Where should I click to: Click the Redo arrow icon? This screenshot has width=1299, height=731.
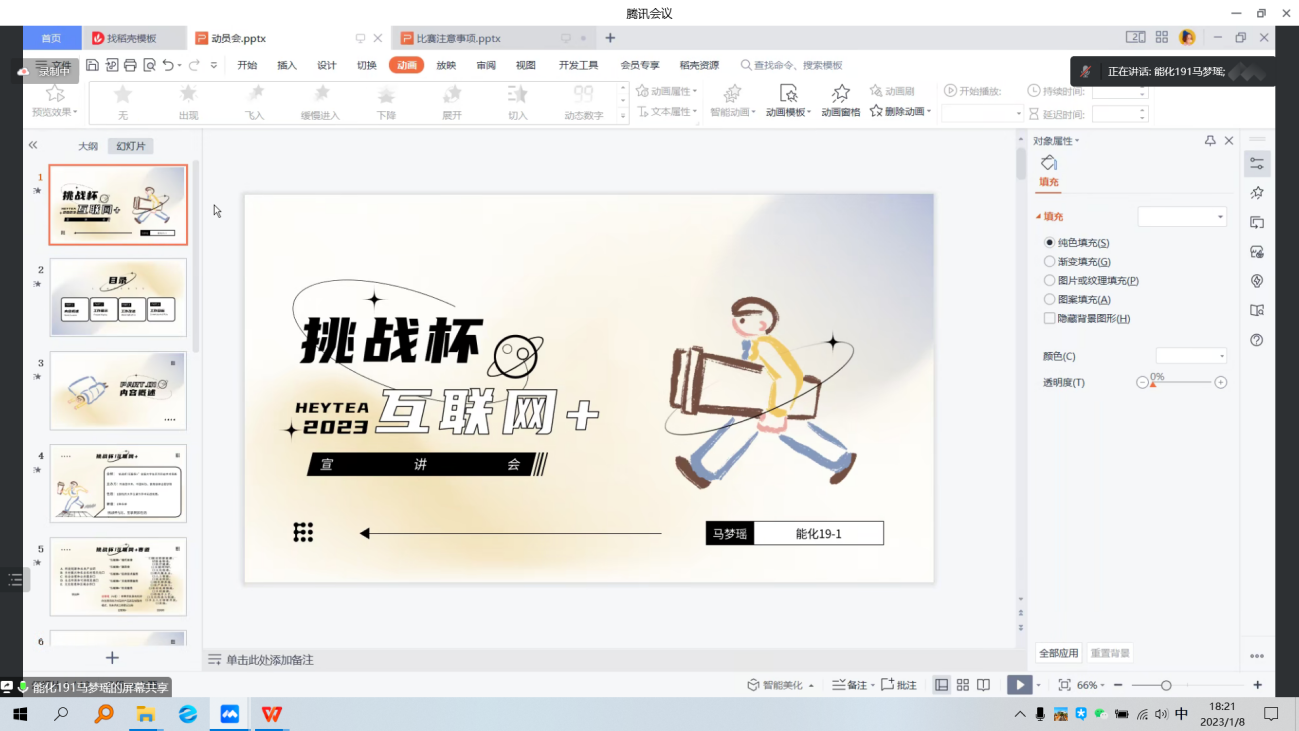click(x=194, y=65)
